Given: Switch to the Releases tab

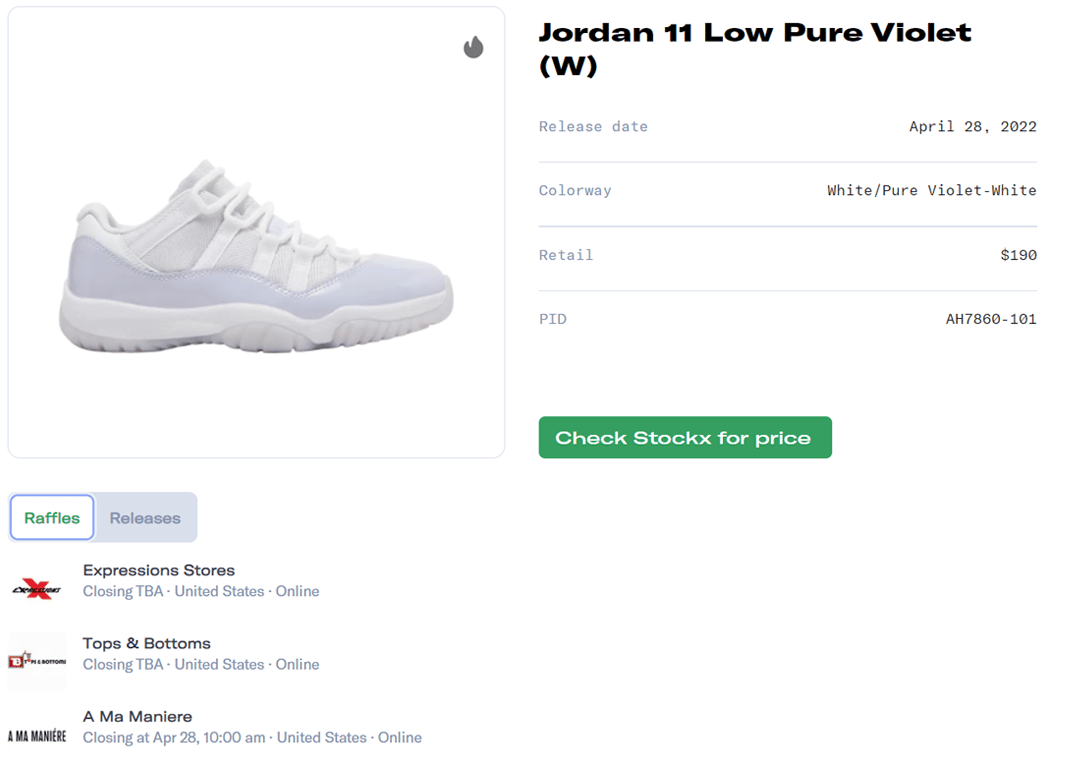Looking at the screenshot, I should (145, 518).
